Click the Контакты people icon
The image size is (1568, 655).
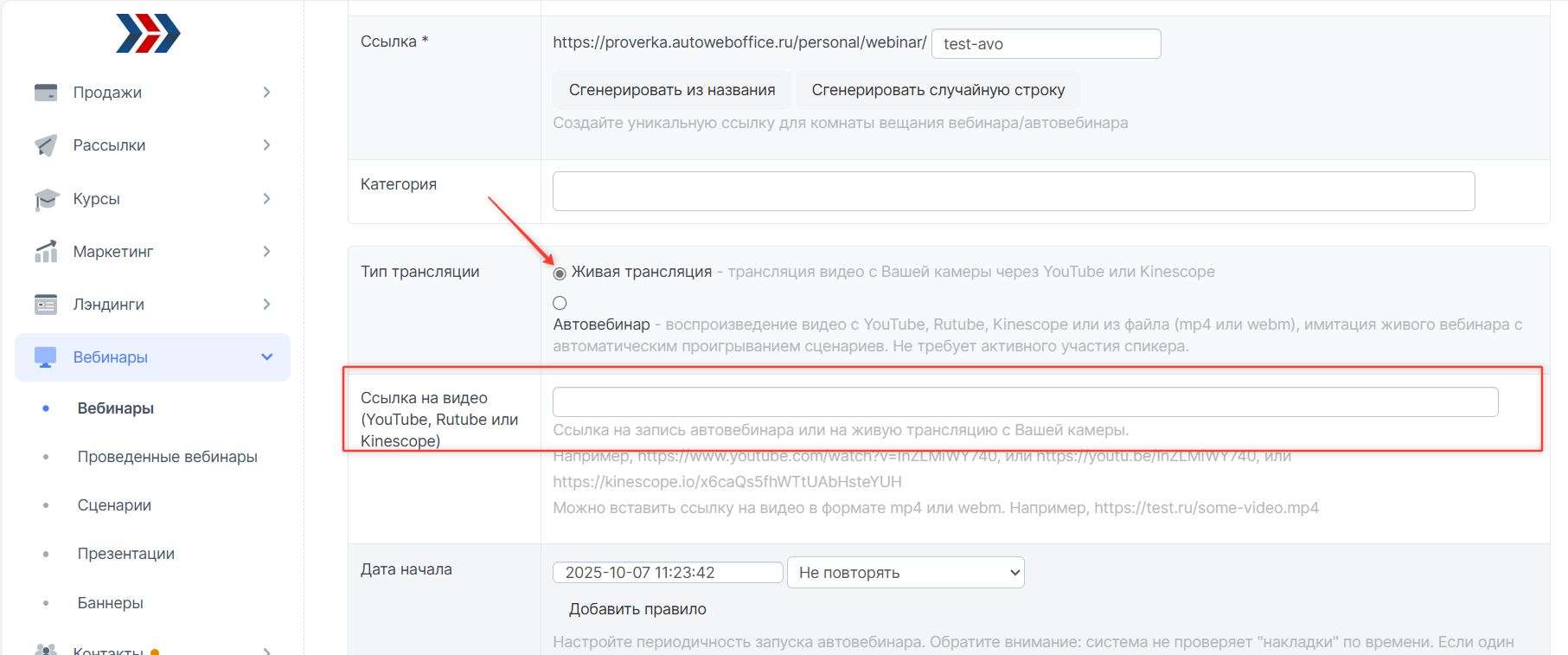(46, 649)
